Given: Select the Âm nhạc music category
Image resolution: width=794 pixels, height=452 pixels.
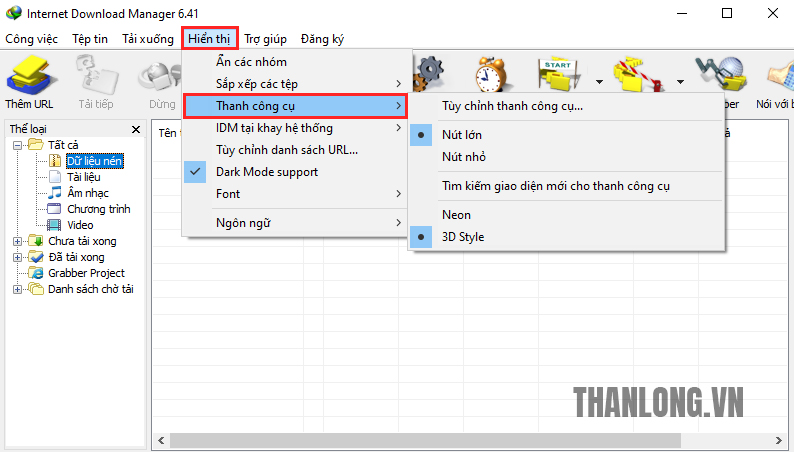Looking at the screenshot, I should click(88, 193).
